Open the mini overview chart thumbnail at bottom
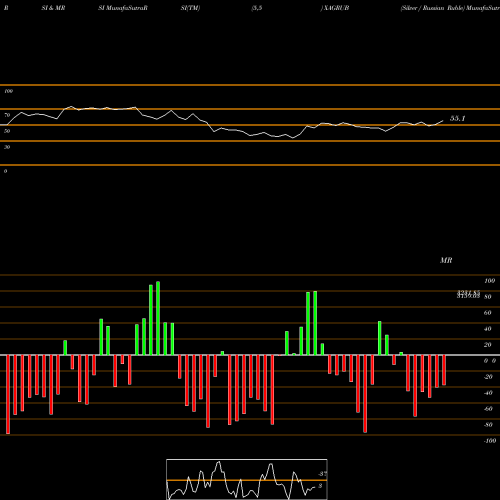 (x=247, y=479)
